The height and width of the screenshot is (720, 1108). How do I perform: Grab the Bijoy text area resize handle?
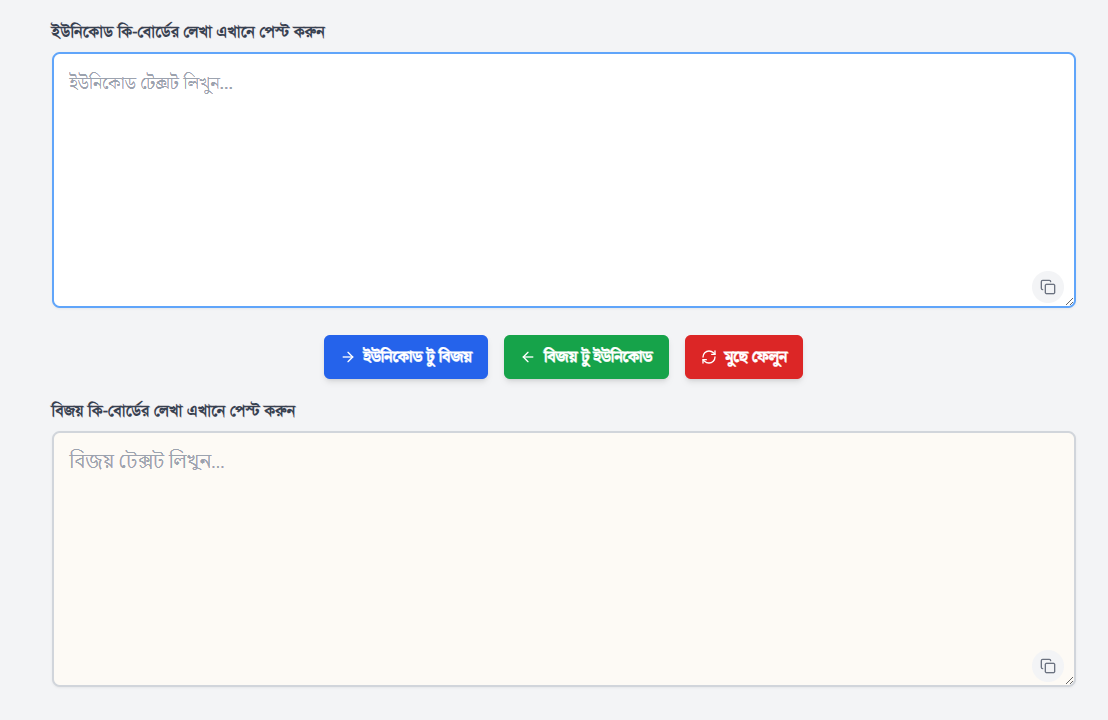pyautogui.click(x=1069, y=680)
